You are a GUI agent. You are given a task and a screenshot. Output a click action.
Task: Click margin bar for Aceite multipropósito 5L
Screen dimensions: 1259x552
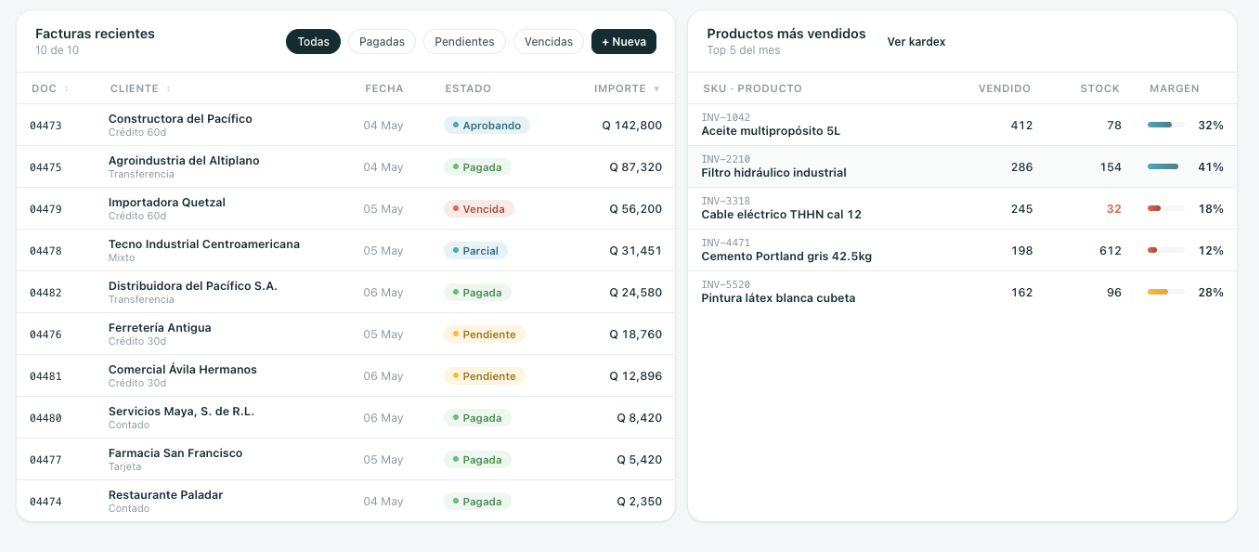(1166, 125)
